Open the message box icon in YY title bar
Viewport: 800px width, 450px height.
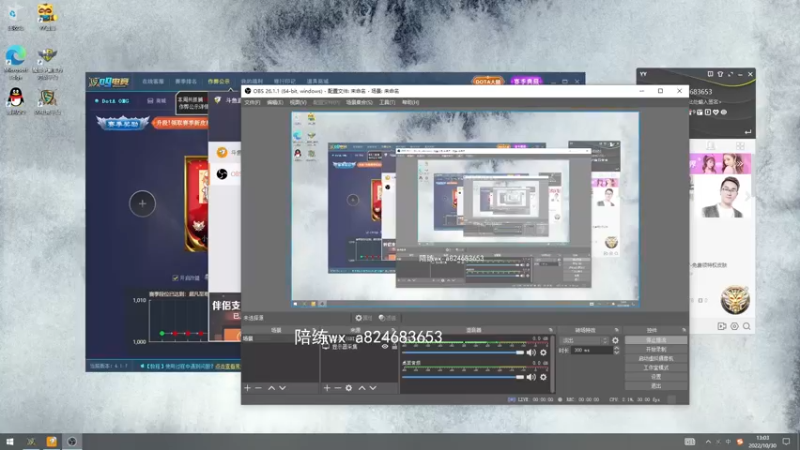(x=710, y=74)
